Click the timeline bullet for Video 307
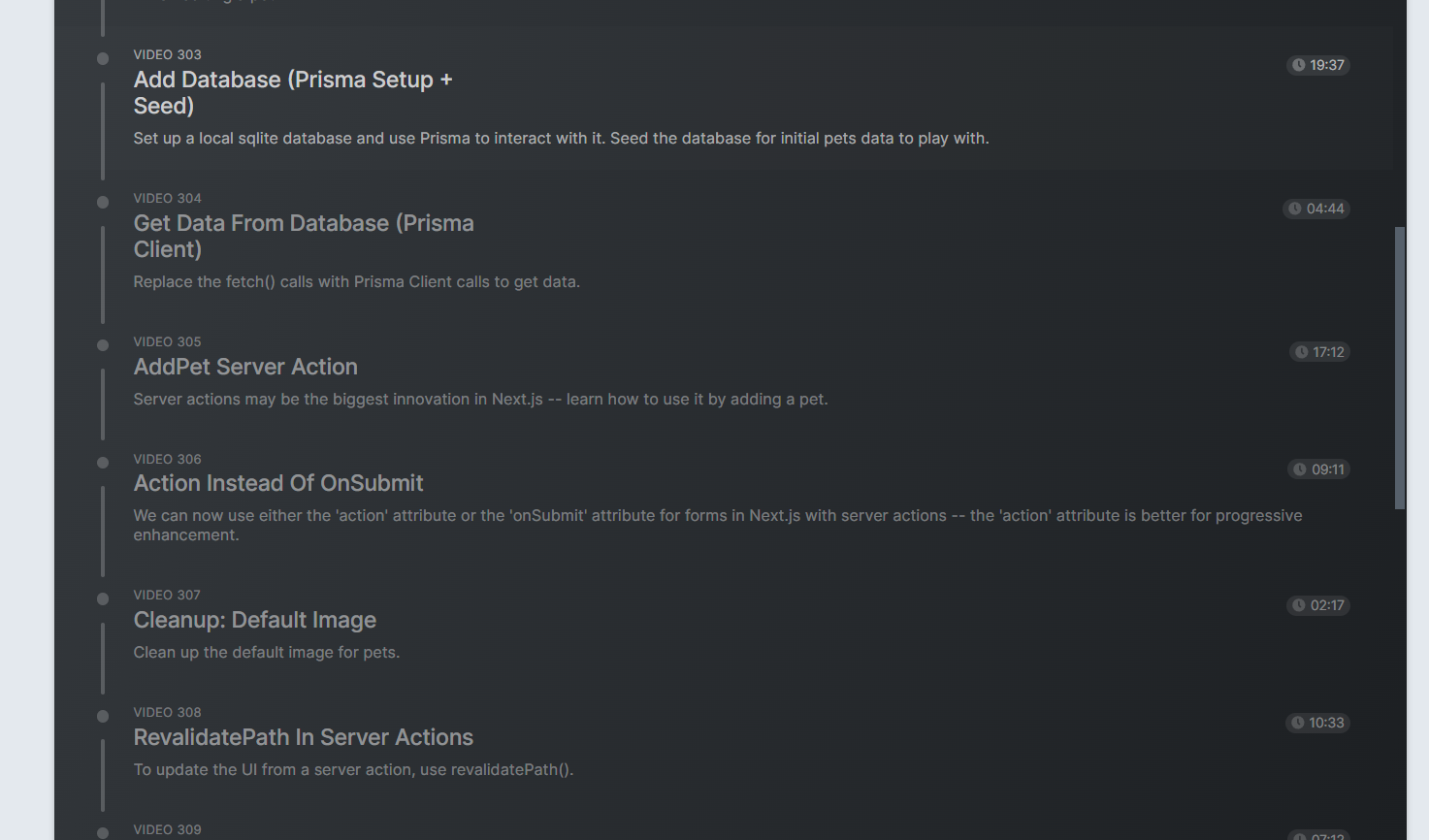 (103, 598)
